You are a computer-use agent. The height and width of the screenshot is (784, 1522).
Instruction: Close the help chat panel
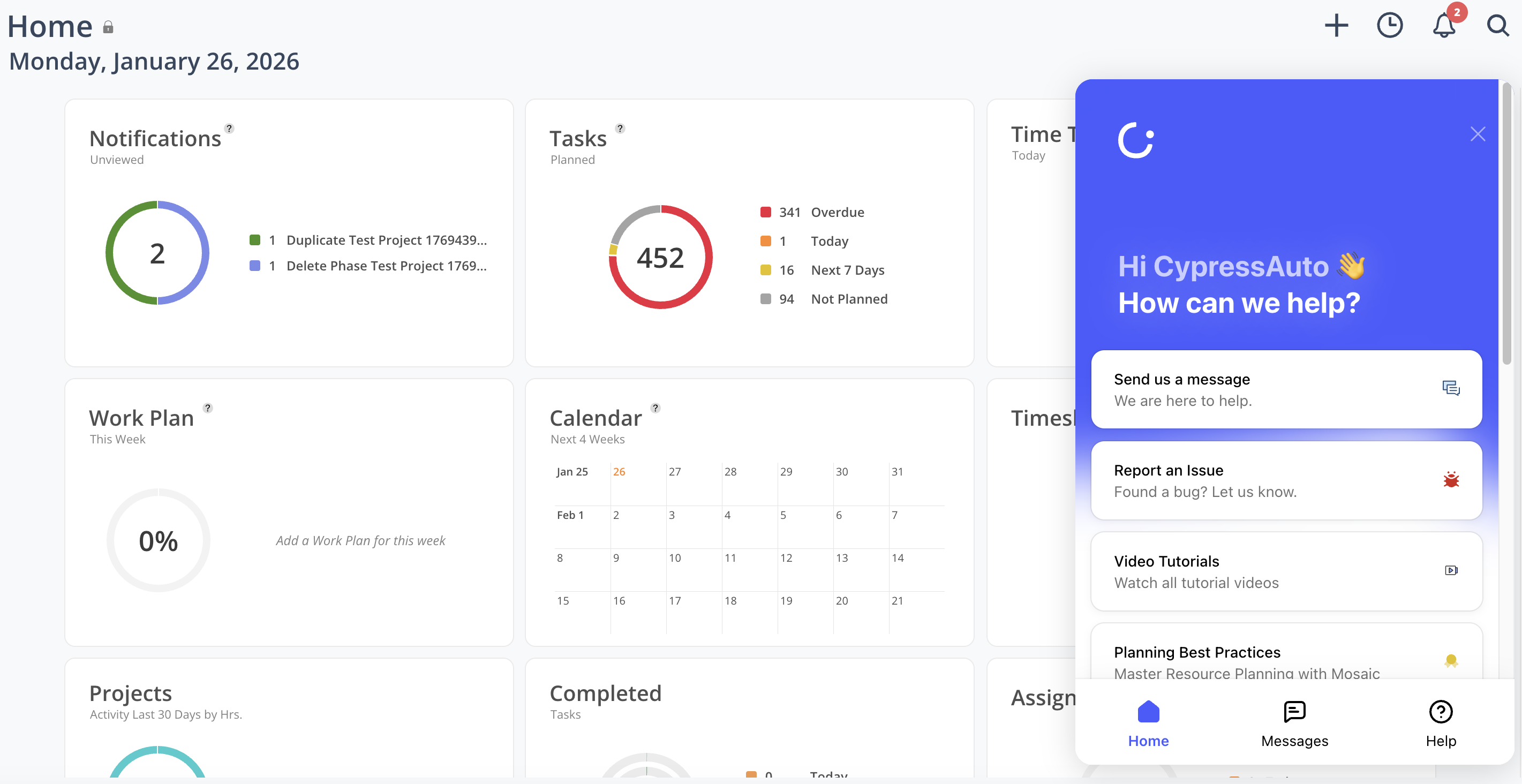click(x=1477, y=134)
